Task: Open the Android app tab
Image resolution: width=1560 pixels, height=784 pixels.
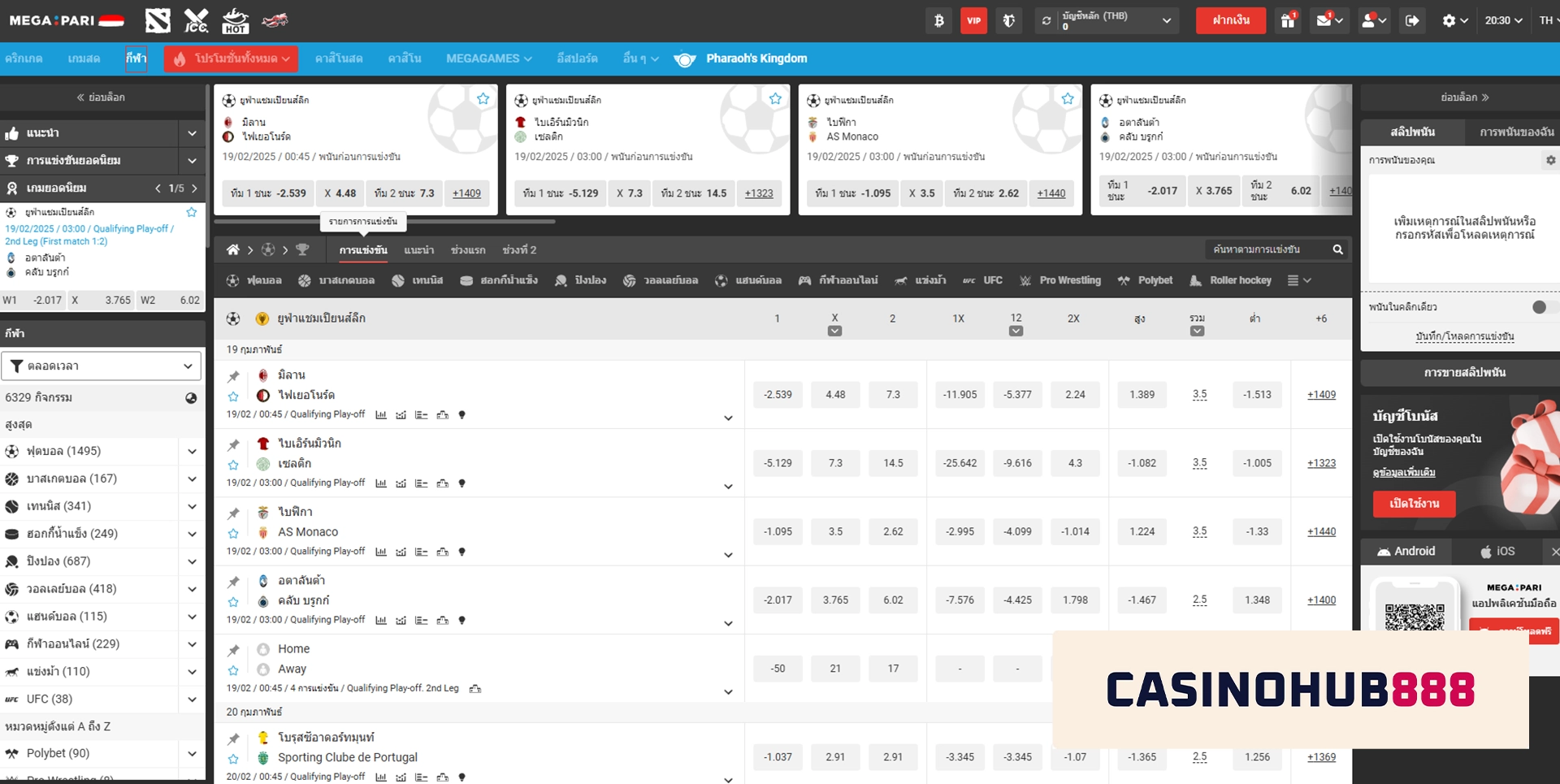Action: (1406, 552)
